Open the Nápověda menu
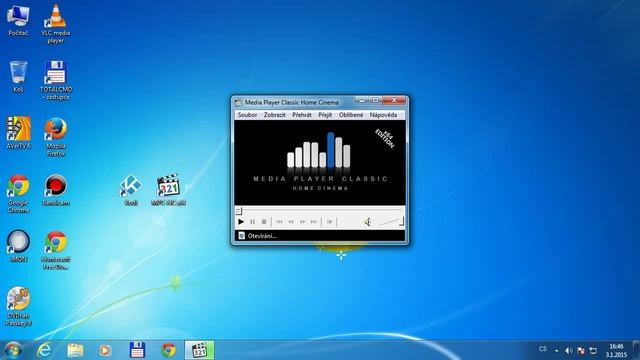 click(x=383, y=115)
